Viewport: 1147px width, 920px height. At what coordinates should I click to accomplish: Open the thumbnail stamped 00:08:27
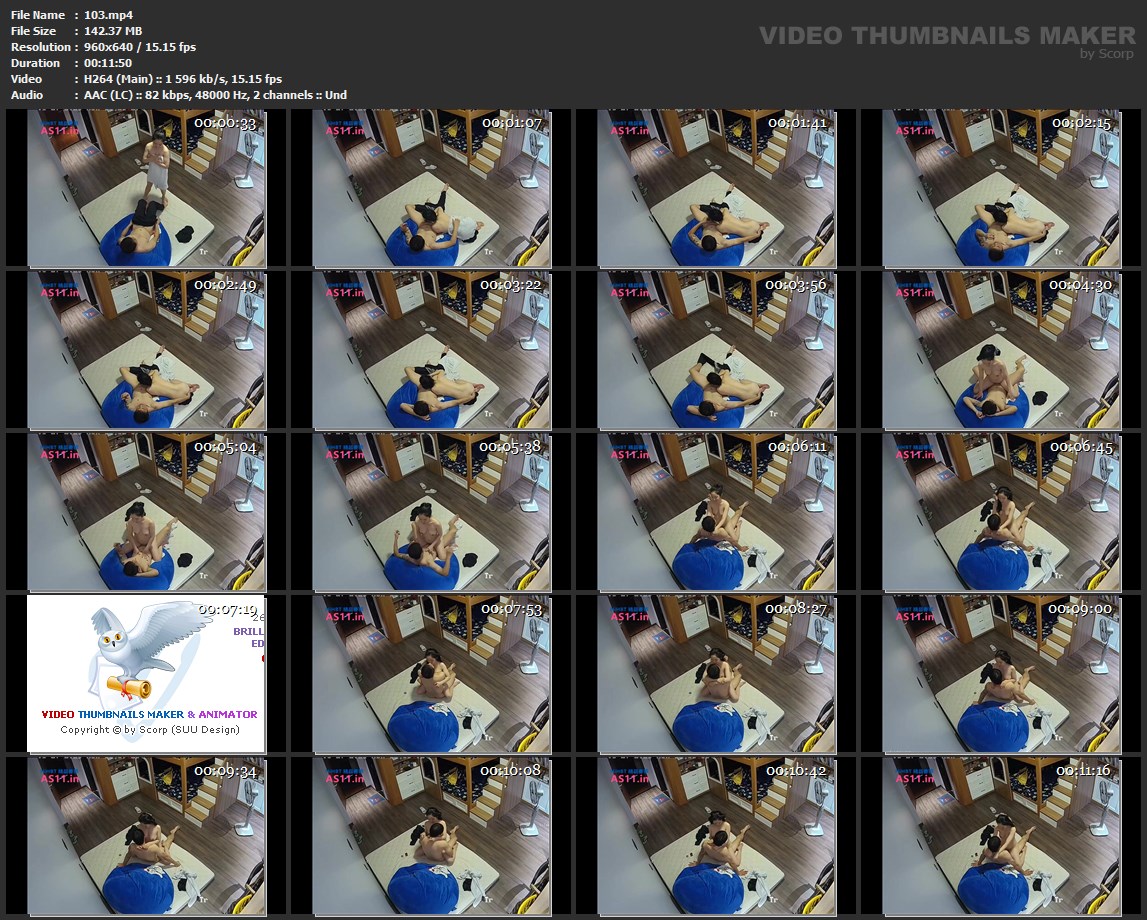(716, 673)
